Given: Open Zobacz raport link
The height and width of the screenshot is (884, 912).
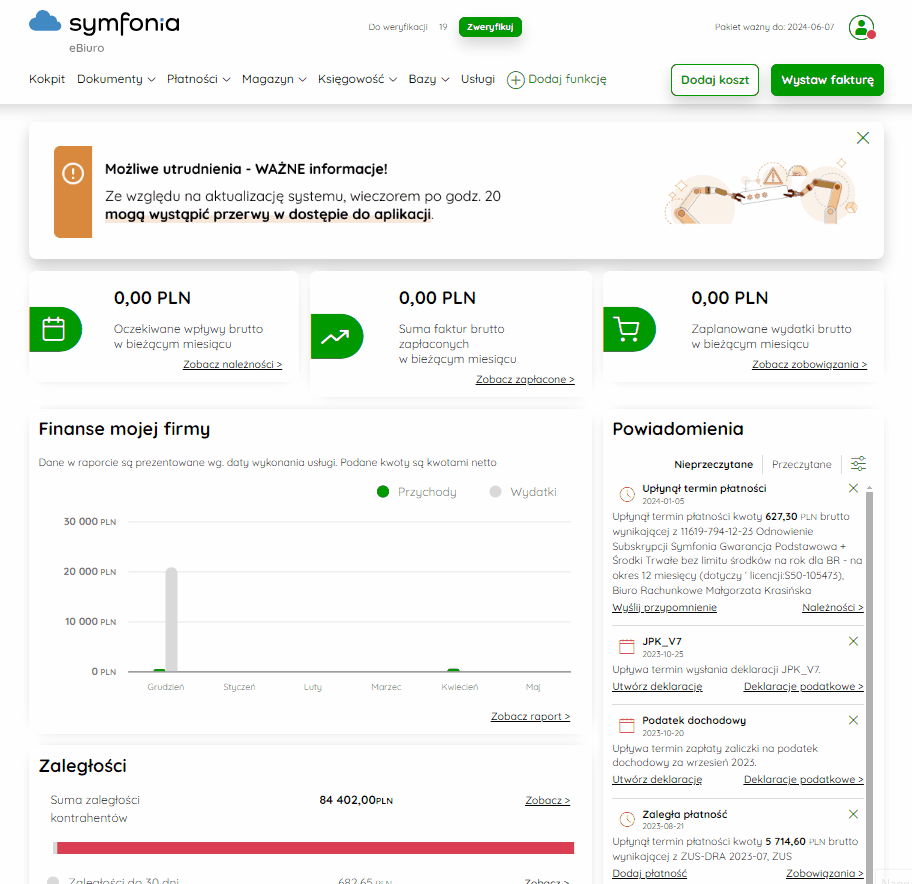Looking at the screenshot, I should [530, 717].
